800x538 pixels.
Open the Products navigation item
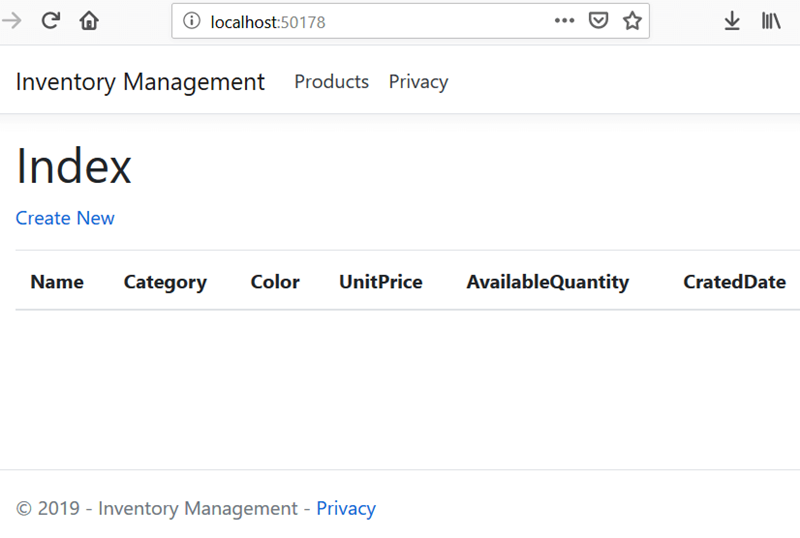coord(331,82)
